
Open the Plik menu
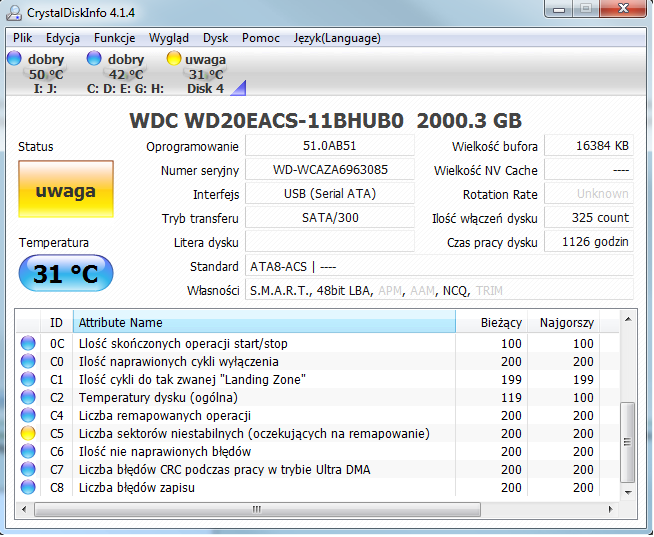pos(23,38)
